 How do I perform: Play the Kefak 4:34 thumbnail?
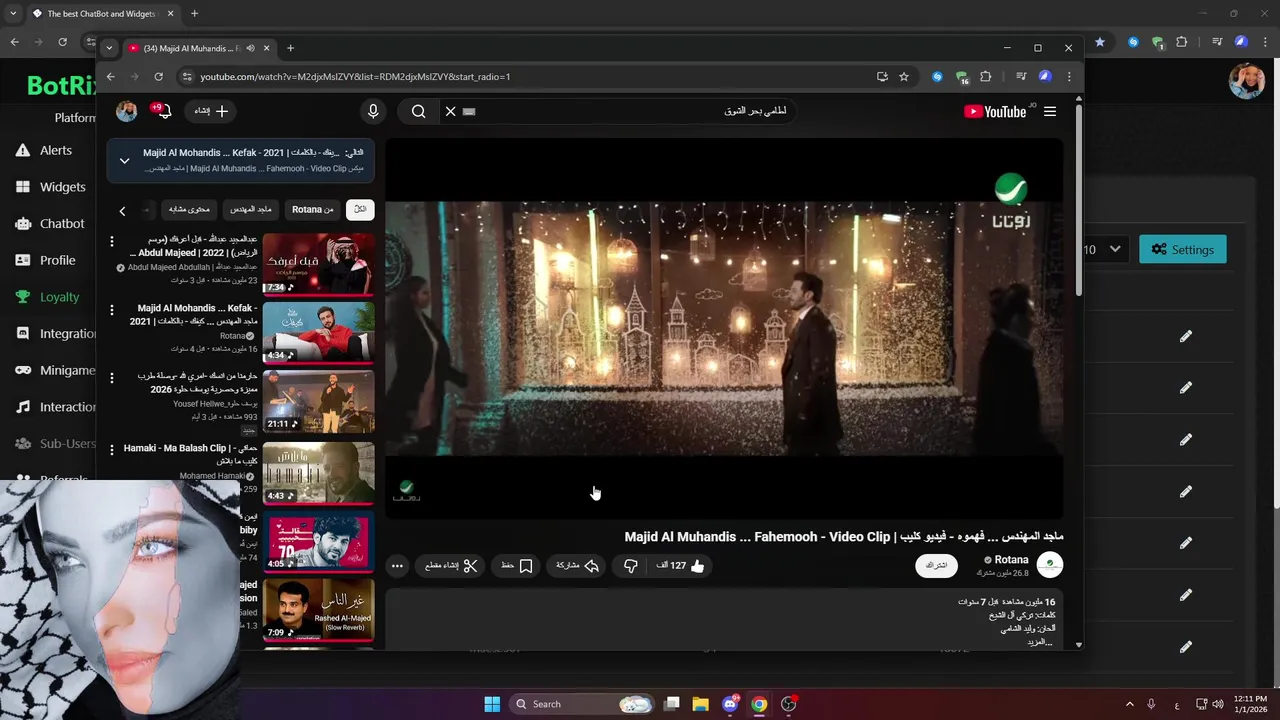318,332
